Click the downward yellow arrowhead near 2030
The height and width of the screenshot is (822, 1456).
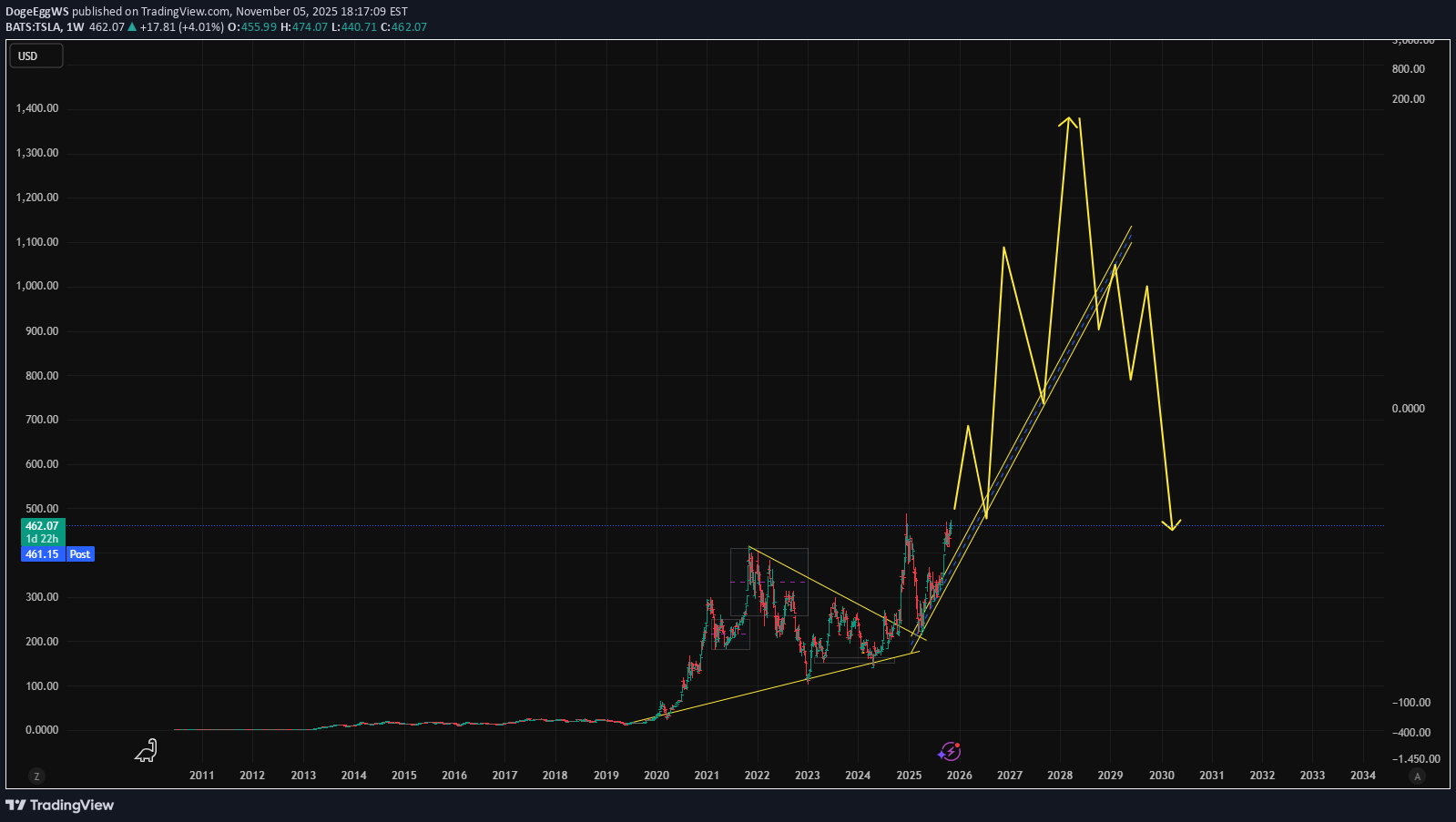tap(1172, 525)
